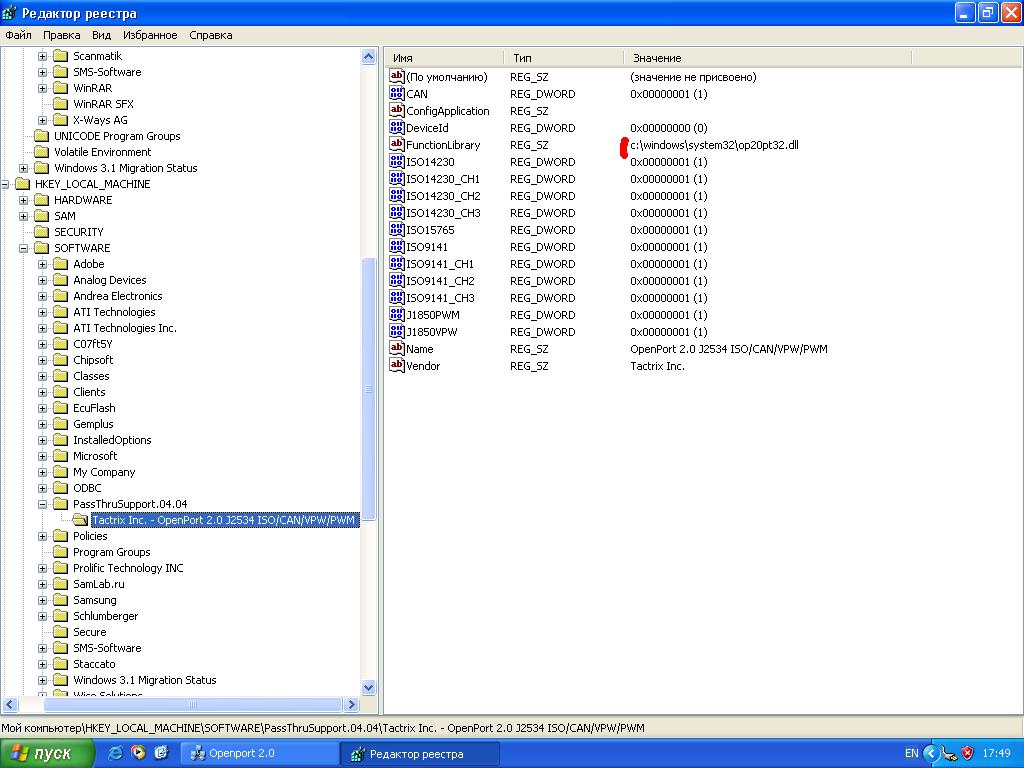Click the CAN DWORD value icon

396,93
